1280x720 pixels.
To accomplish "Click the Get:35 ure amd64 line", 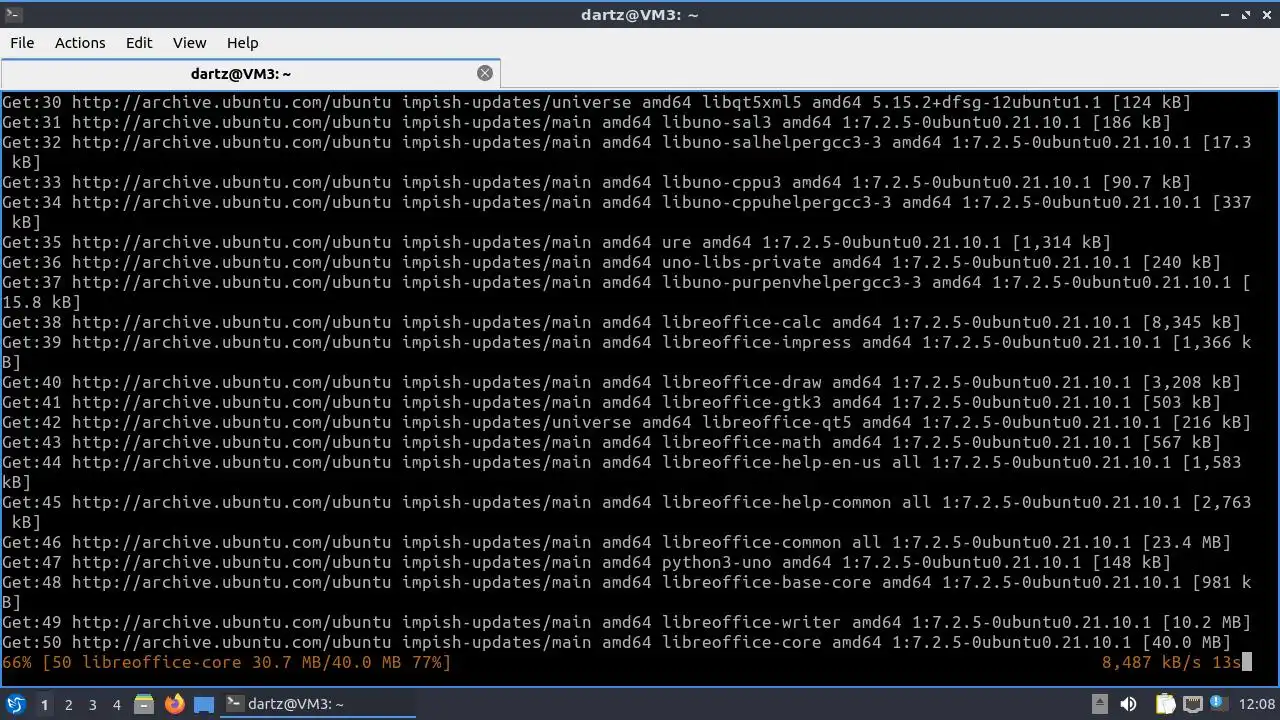I will (556, 242).
